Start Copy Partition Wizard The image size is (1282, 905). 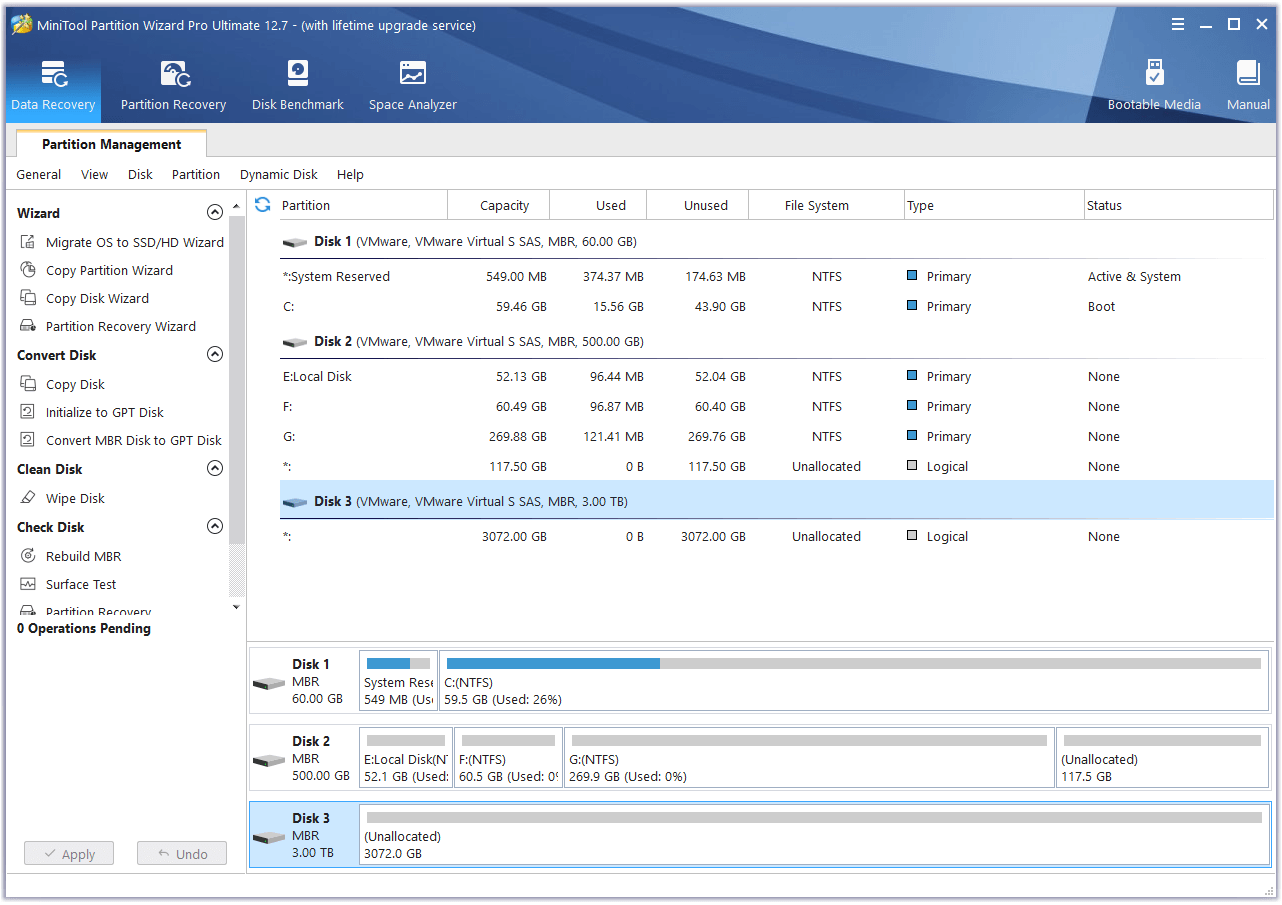click(x=97, y=270)
